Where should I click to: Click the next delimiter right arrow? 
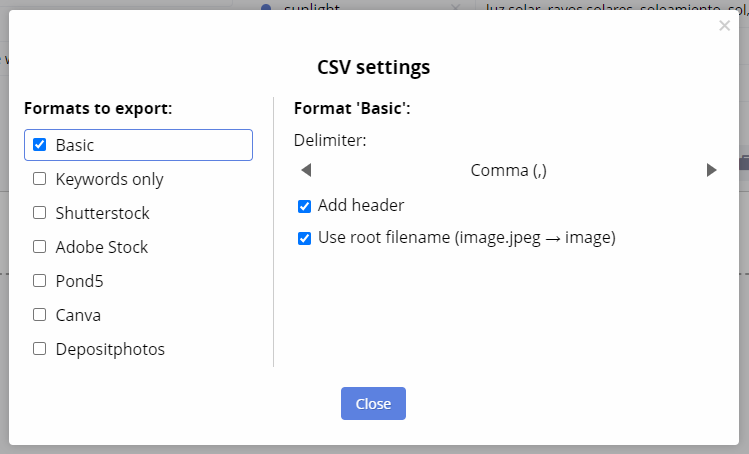coord(711,170)
